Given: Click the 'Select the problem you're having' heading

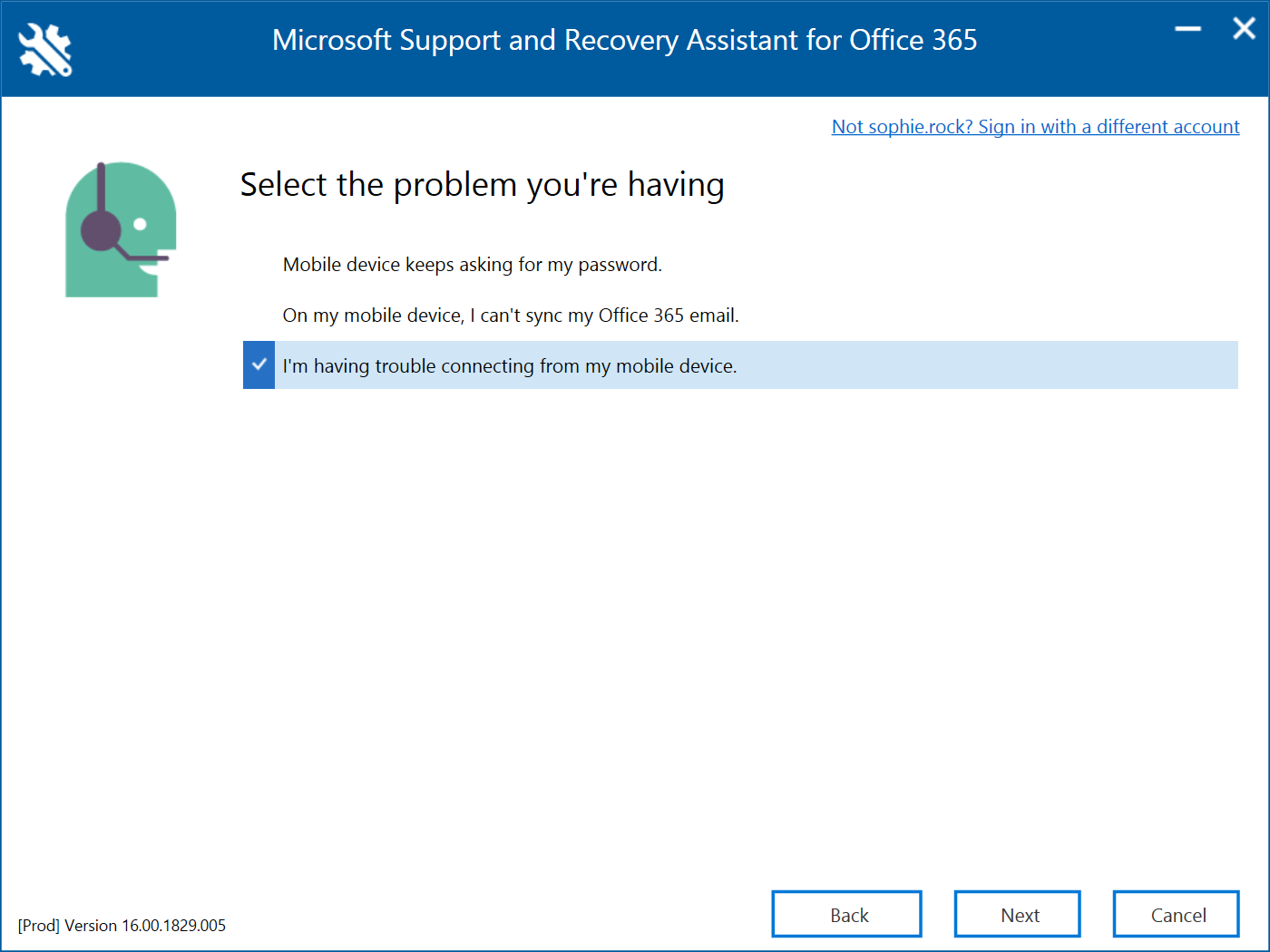Looking at the screenshot, I should (x=482, y=185).
